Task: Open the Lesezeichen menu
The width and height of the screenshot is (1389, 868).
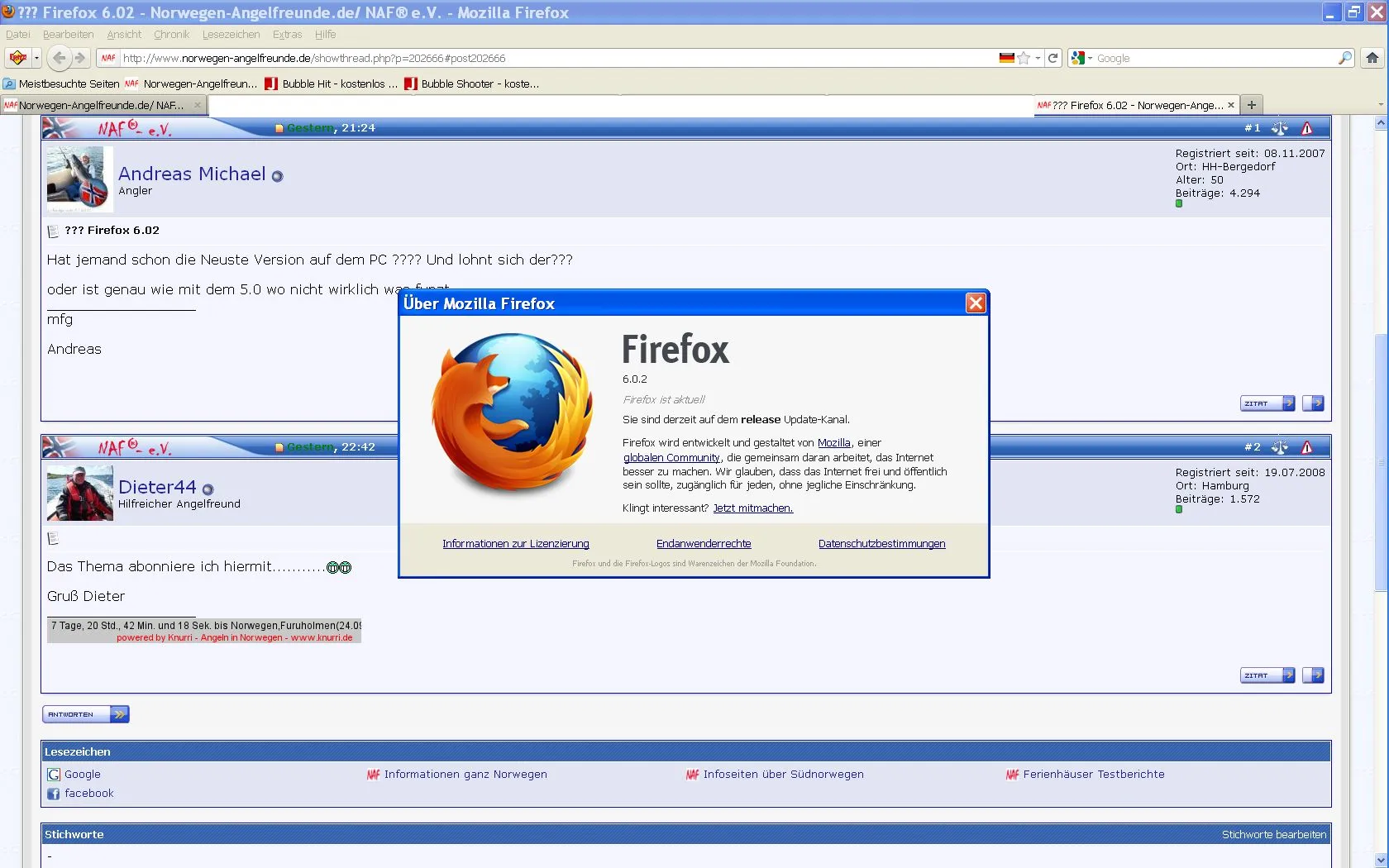Action: (x=231, y=35)
